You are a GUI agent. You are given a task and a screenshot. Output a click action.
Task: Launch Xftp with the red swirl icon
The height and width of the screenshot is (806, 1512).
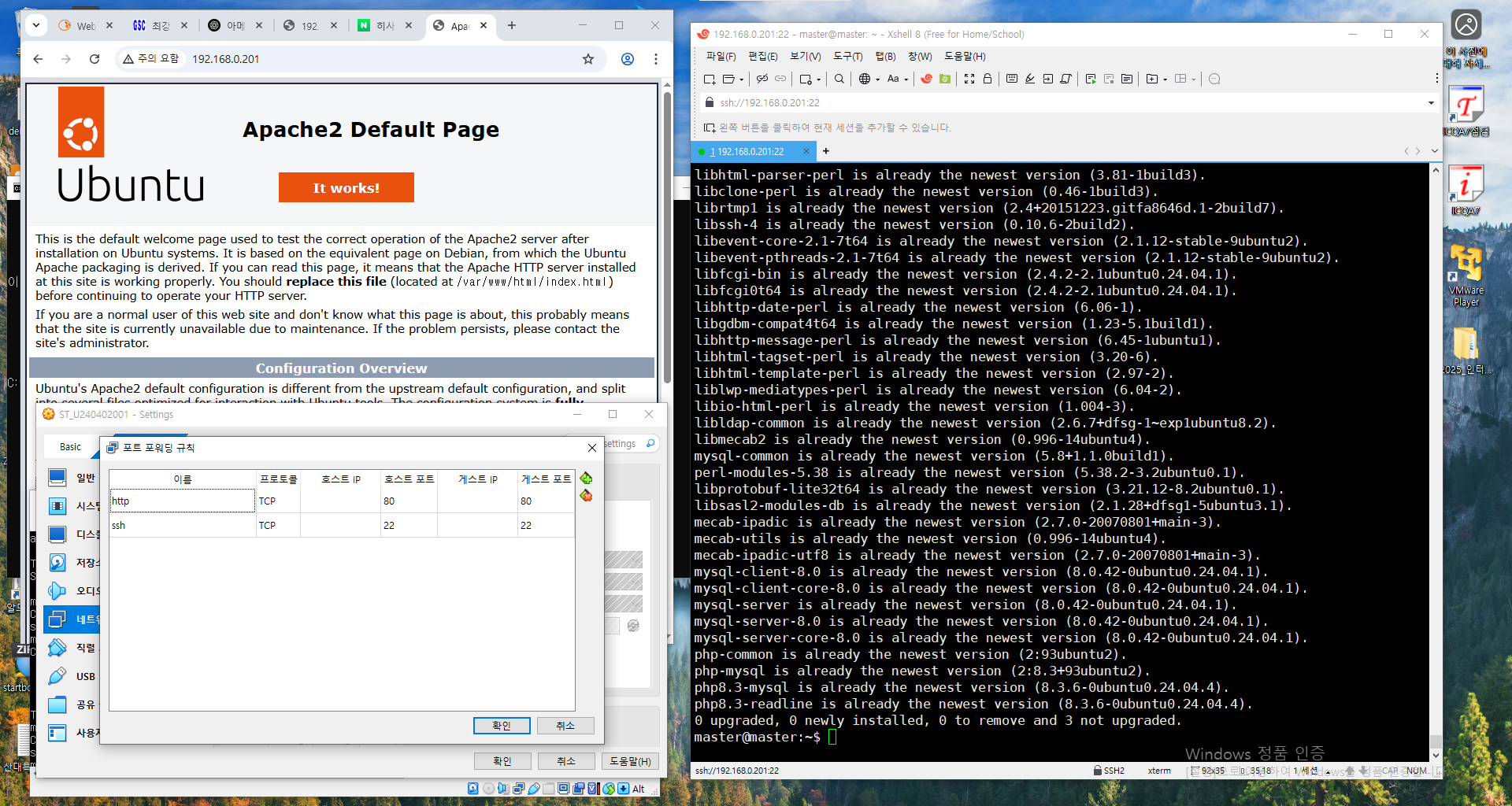pyautogui.click(x=927, y=79)
